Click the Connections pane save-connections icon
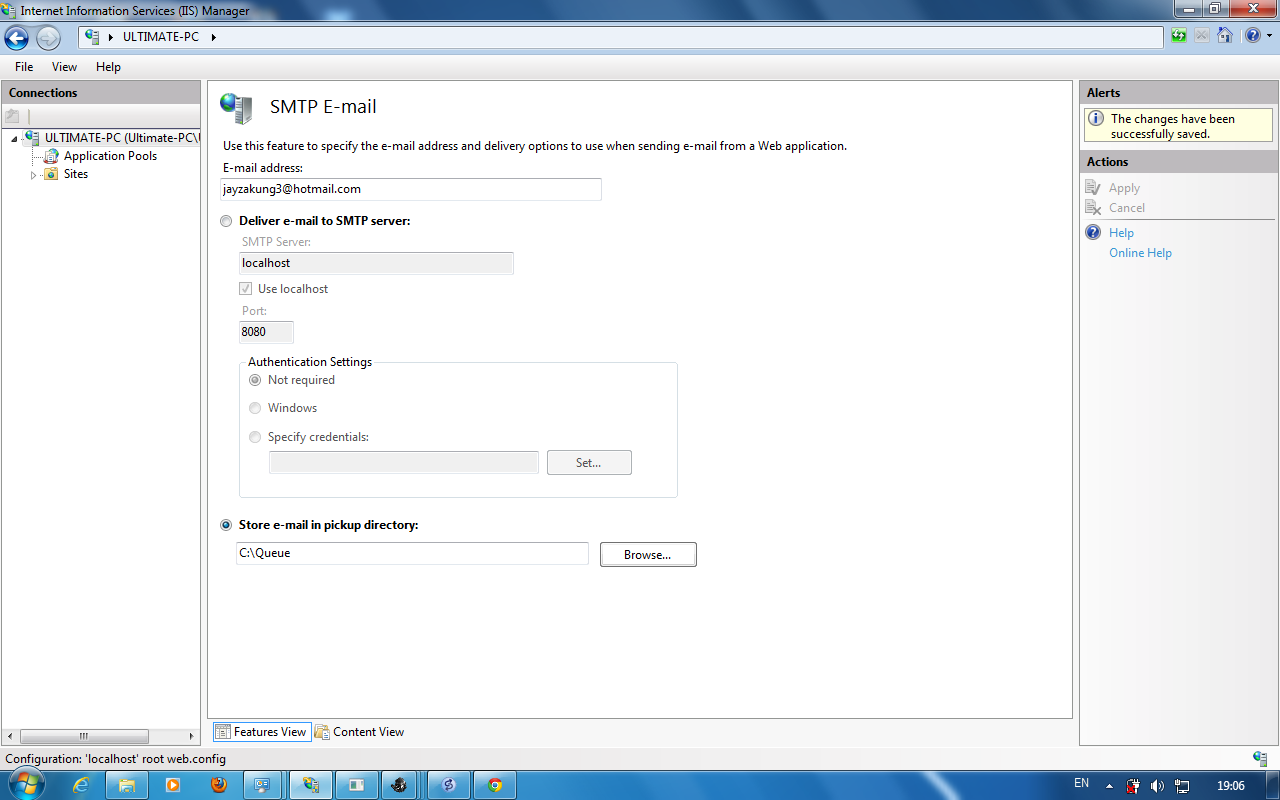 (x=13, y=116)
